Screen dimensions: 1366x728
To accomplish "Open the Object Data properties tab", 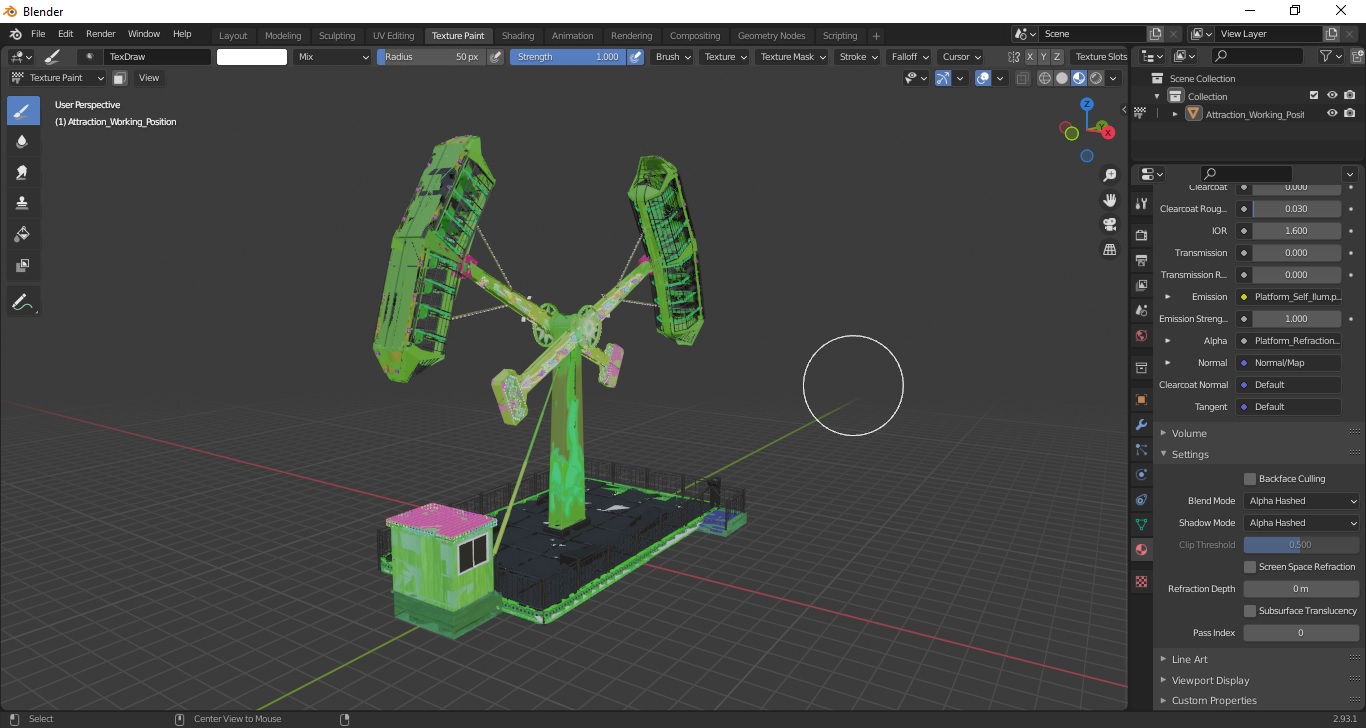I will (x=1142, y=524).
